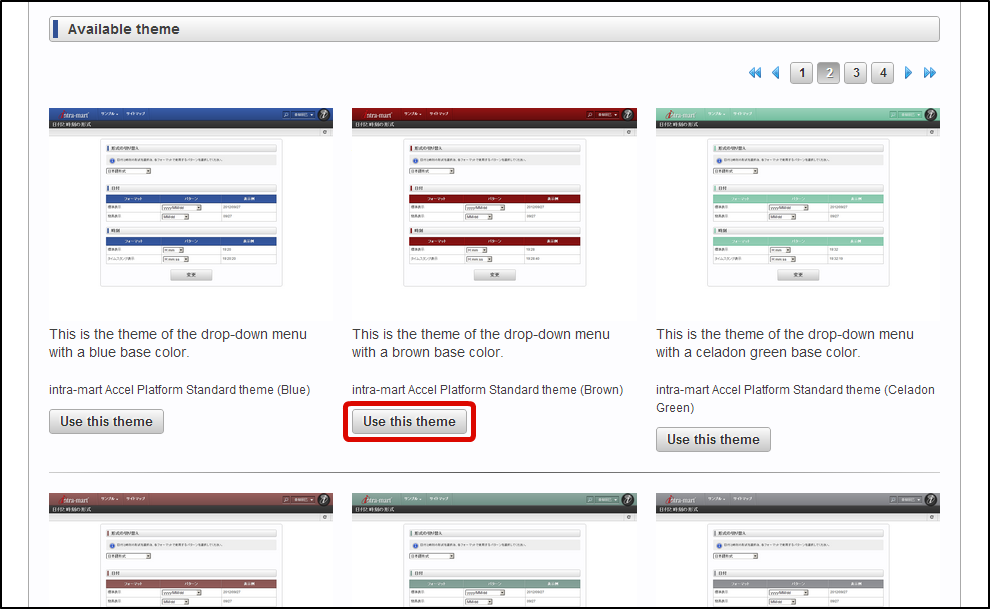Go to the previous themes page
The image size is (990, 609).
pyautogui.click(x=776, y=73)
